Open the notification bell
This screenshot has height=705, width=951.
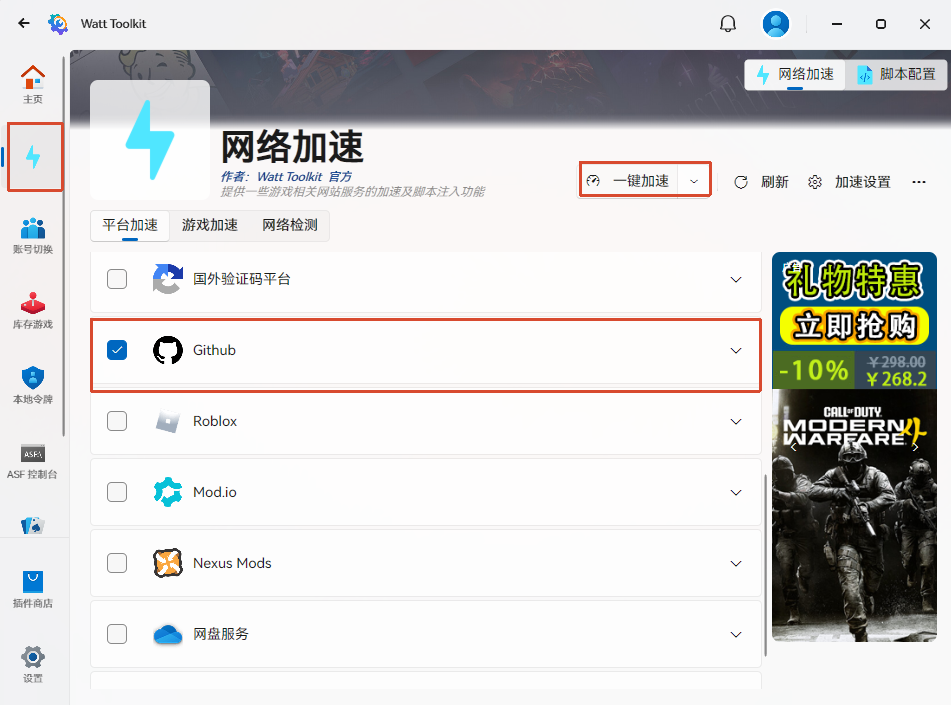click(728, 24)
